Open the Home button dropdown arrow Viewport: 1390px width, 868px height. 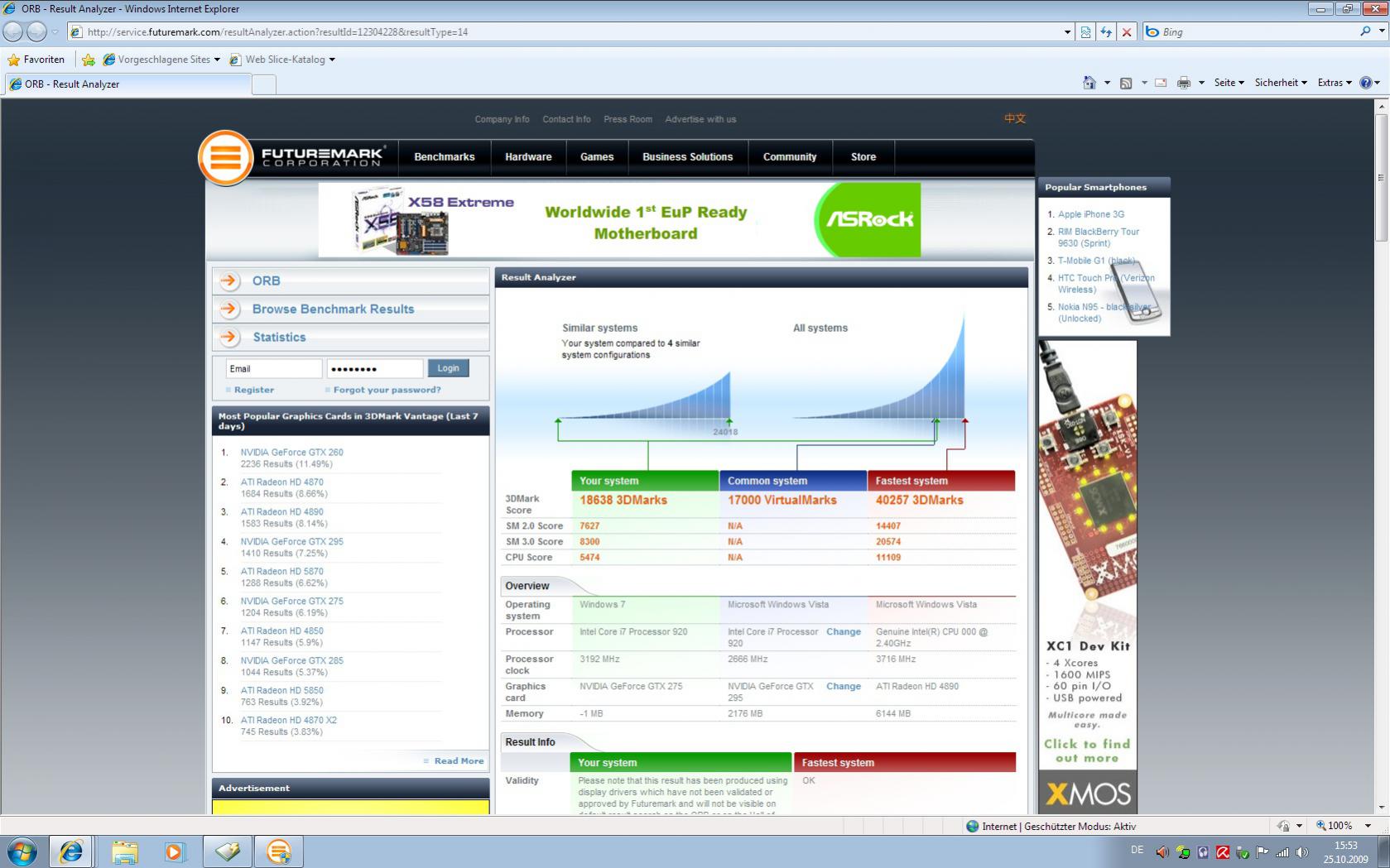coord(1107,83)
